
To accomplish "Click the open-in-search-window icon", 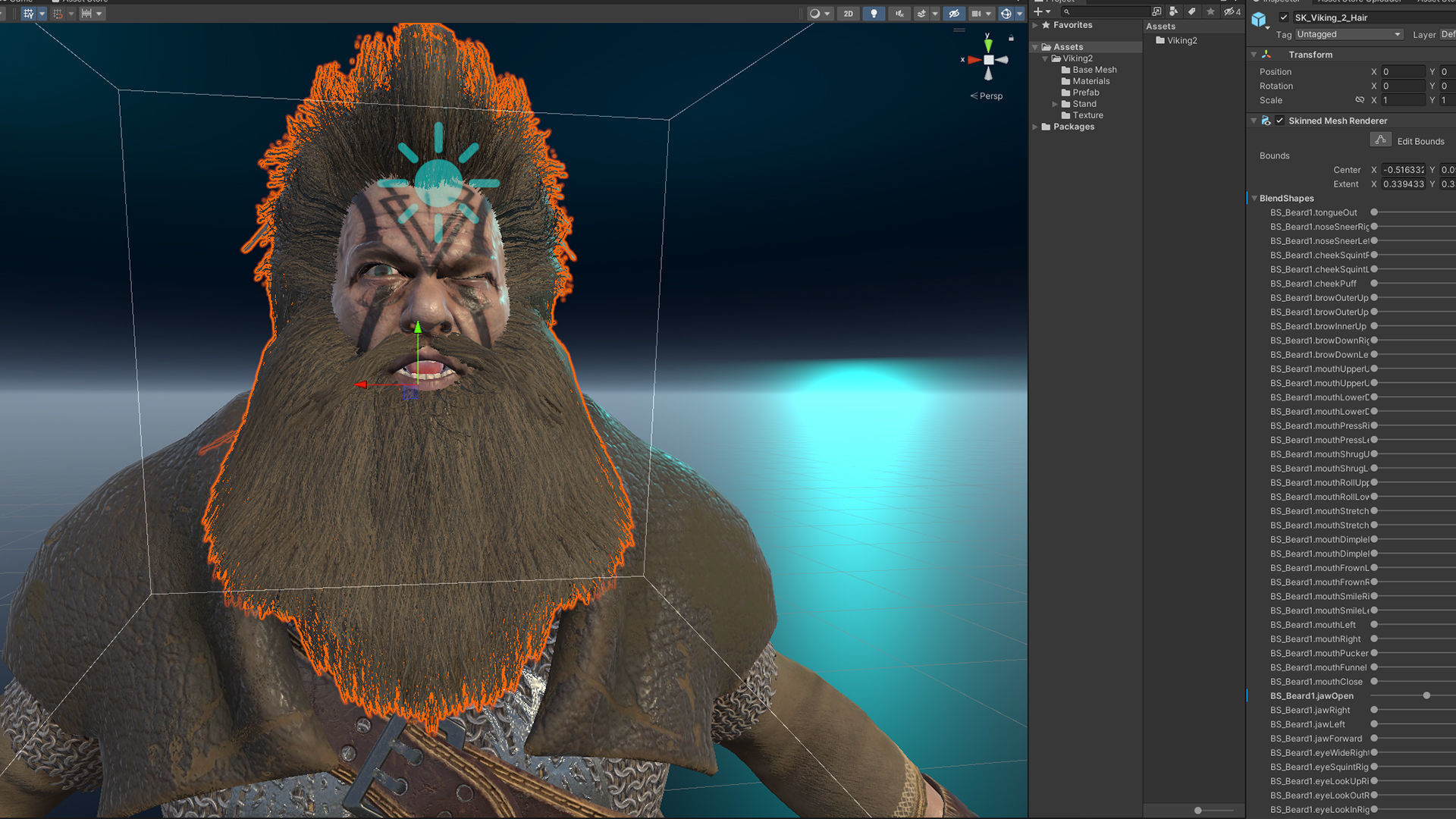I will click(x=1156, y=11).
